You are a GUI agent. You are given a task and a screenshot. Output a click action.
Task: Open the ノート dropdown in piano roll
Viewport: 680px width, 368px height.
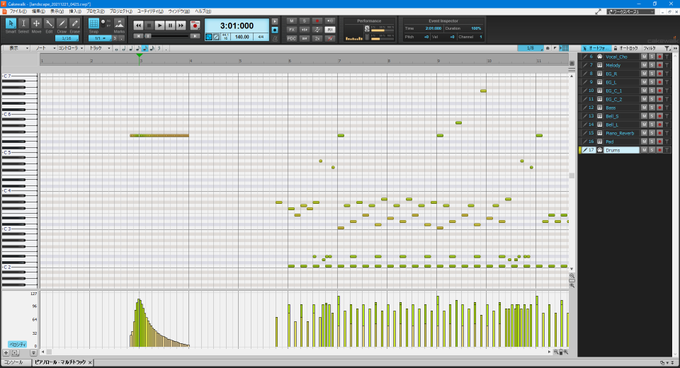pos(44,48)
